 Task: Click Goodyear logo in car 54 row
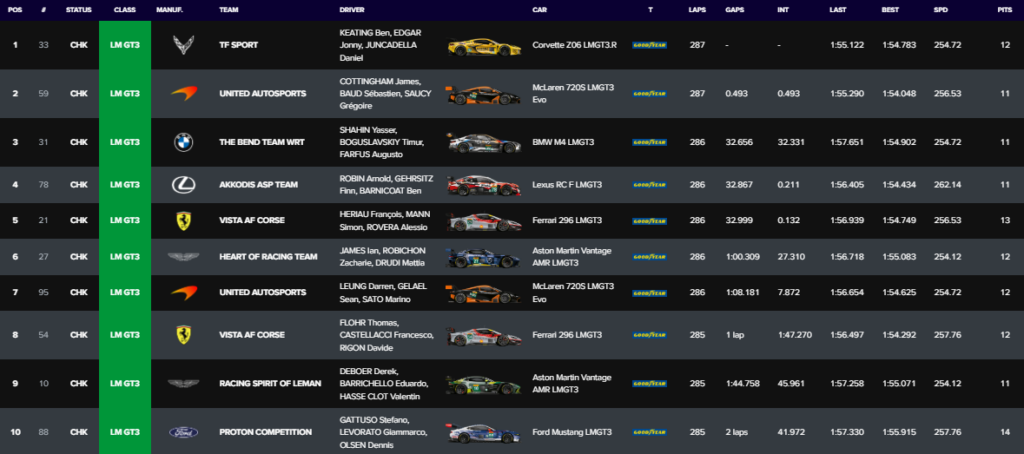[x=649, y=335]
